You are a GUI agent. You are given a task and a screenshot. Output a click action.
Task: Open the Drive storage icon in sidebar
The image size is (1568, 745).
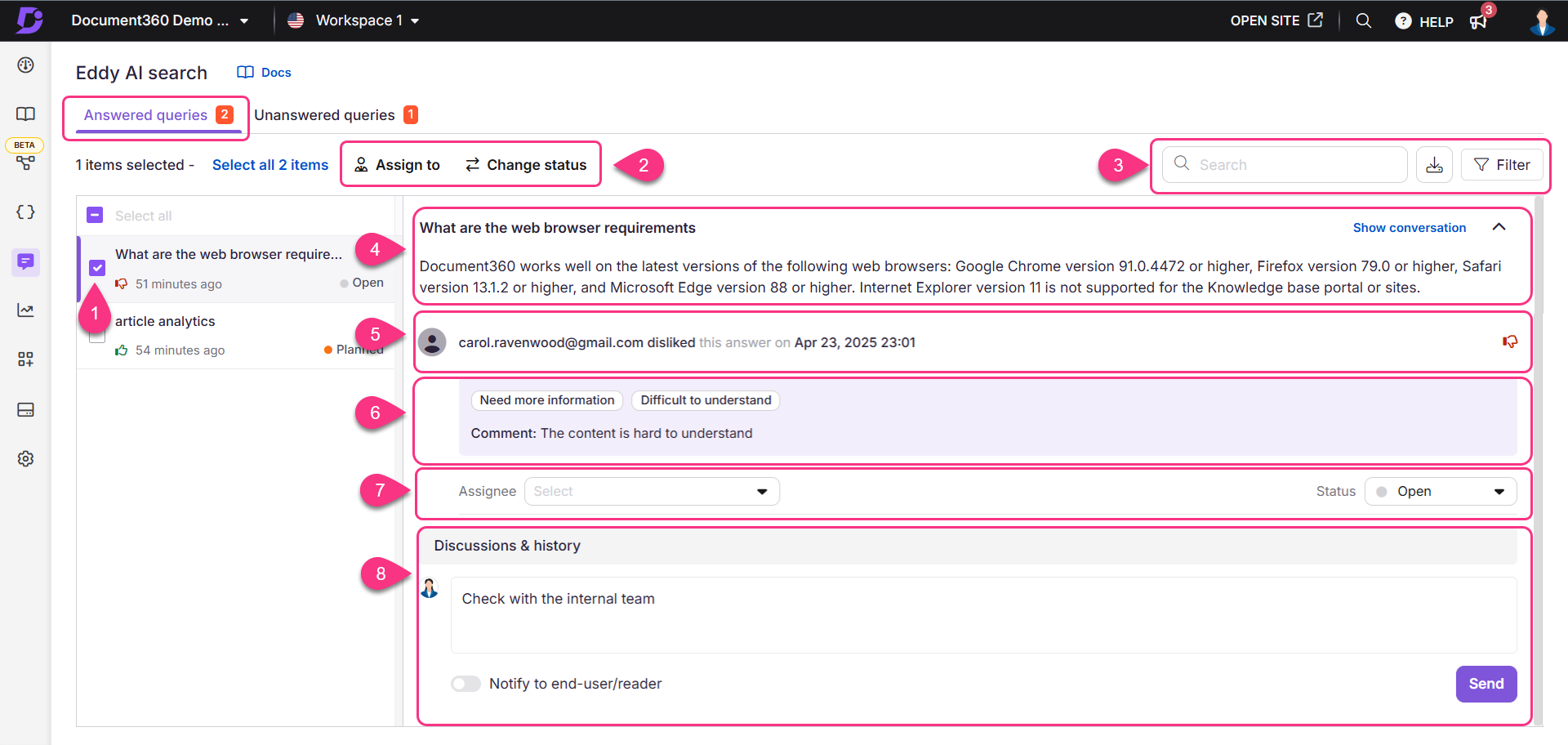click(25, 409)
